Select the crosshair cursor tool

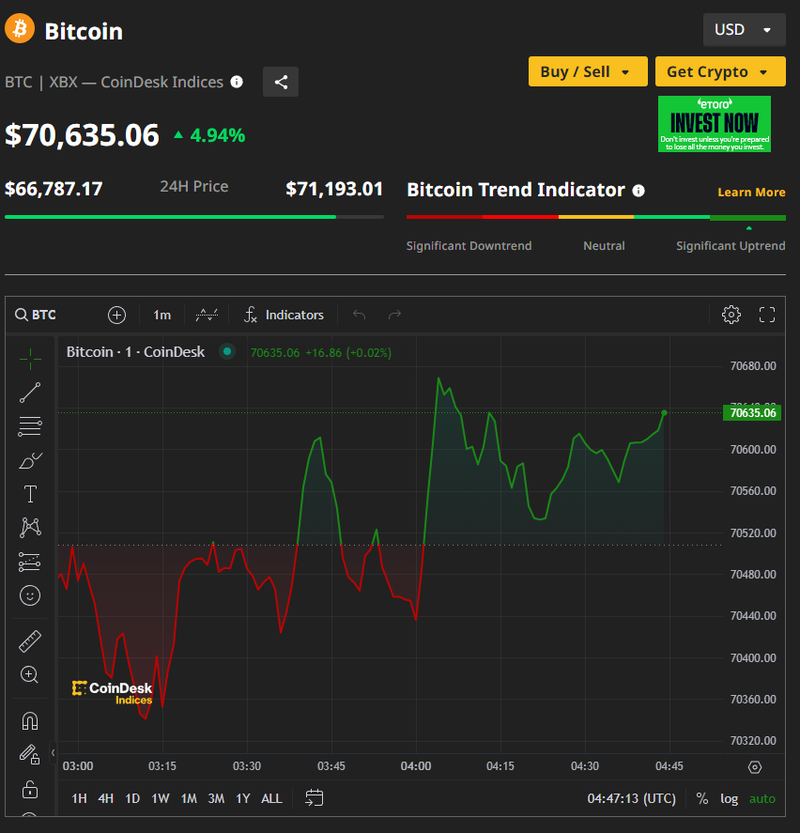coord(30,357)
